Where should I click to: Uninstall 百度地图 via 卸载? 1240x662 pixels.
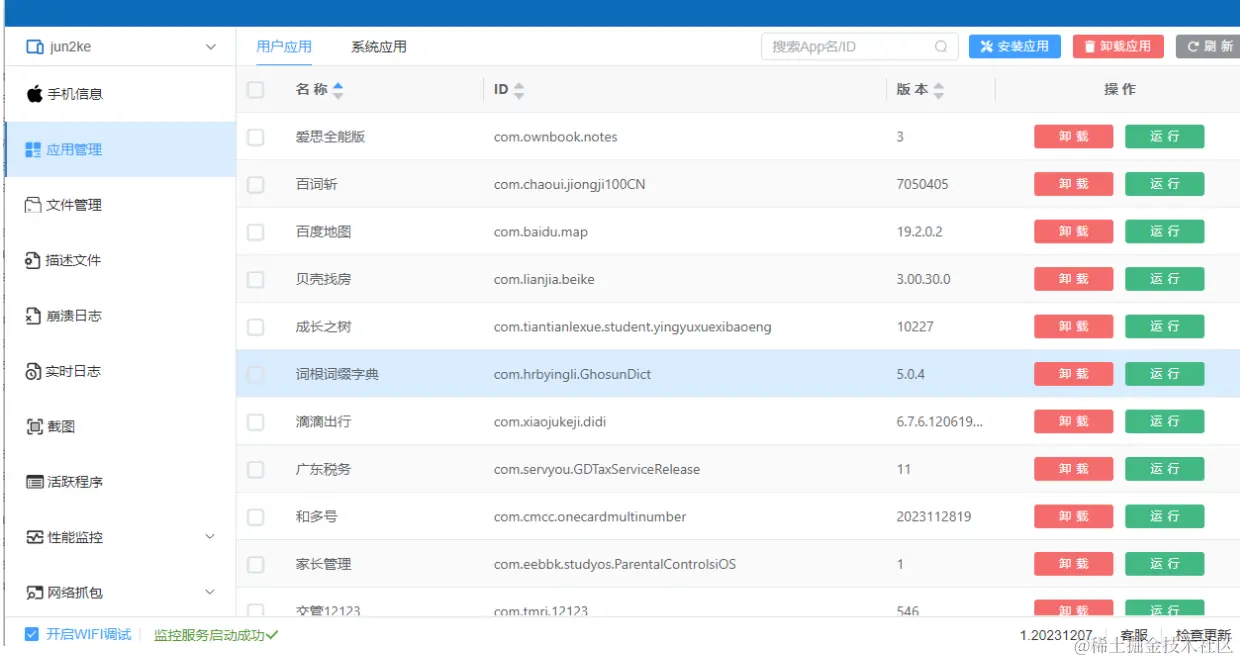tap(1074, 231)
